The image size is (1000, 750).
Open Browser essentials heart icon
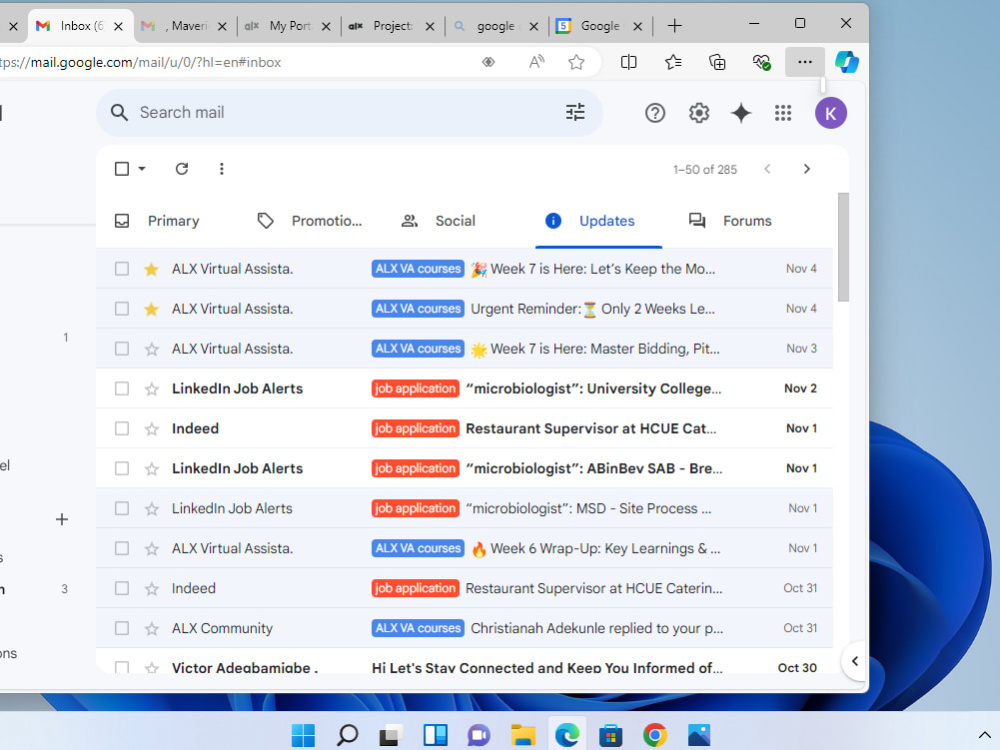(x=761, y=62)
